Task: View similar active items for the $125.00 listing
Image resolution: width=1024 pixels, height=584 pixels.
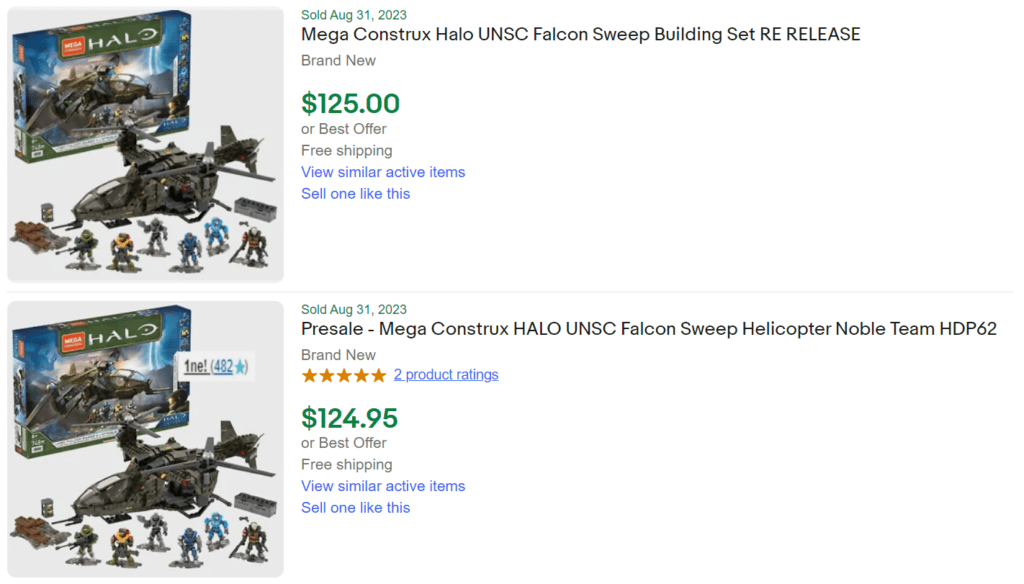Action: [x=383, y=172]
